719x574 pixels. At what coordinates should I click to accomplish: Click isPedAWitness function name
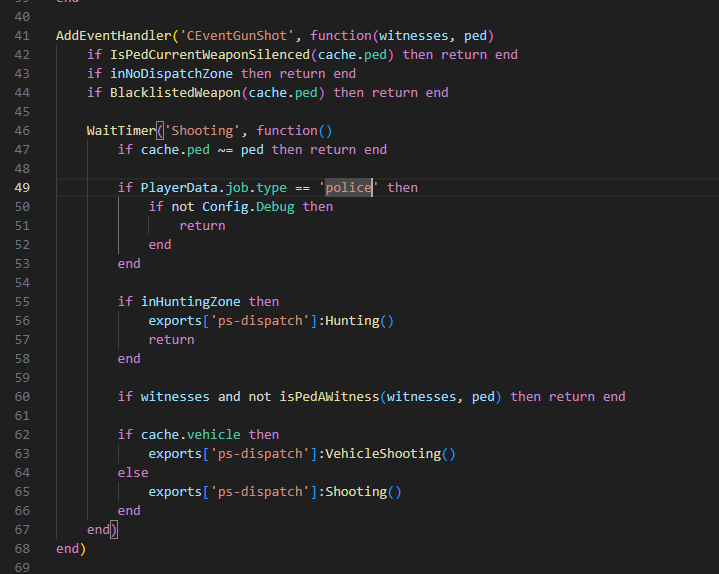point(329,397)
